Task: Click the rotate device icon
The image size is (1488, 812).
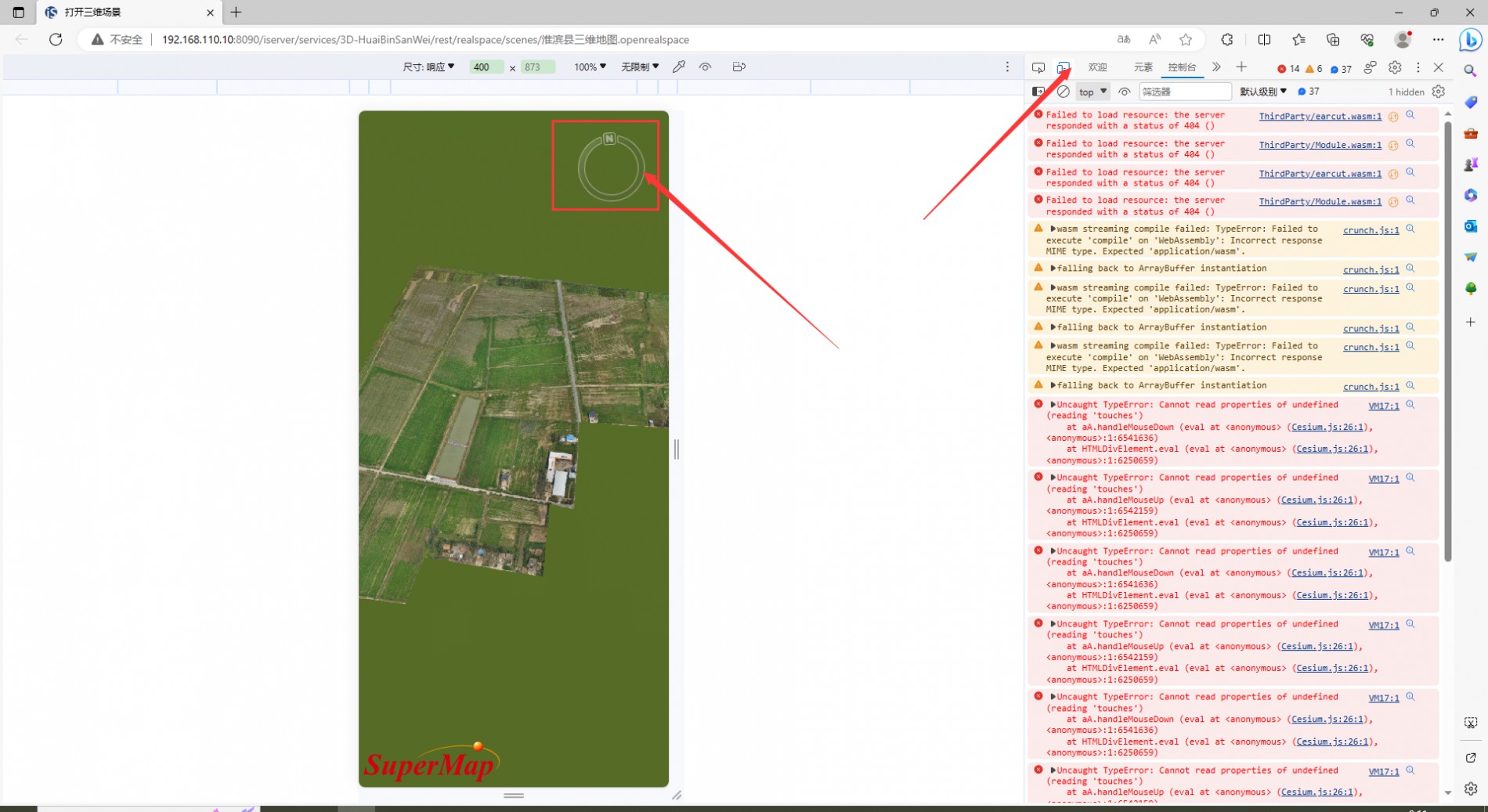Action: (x=739, y=67)
